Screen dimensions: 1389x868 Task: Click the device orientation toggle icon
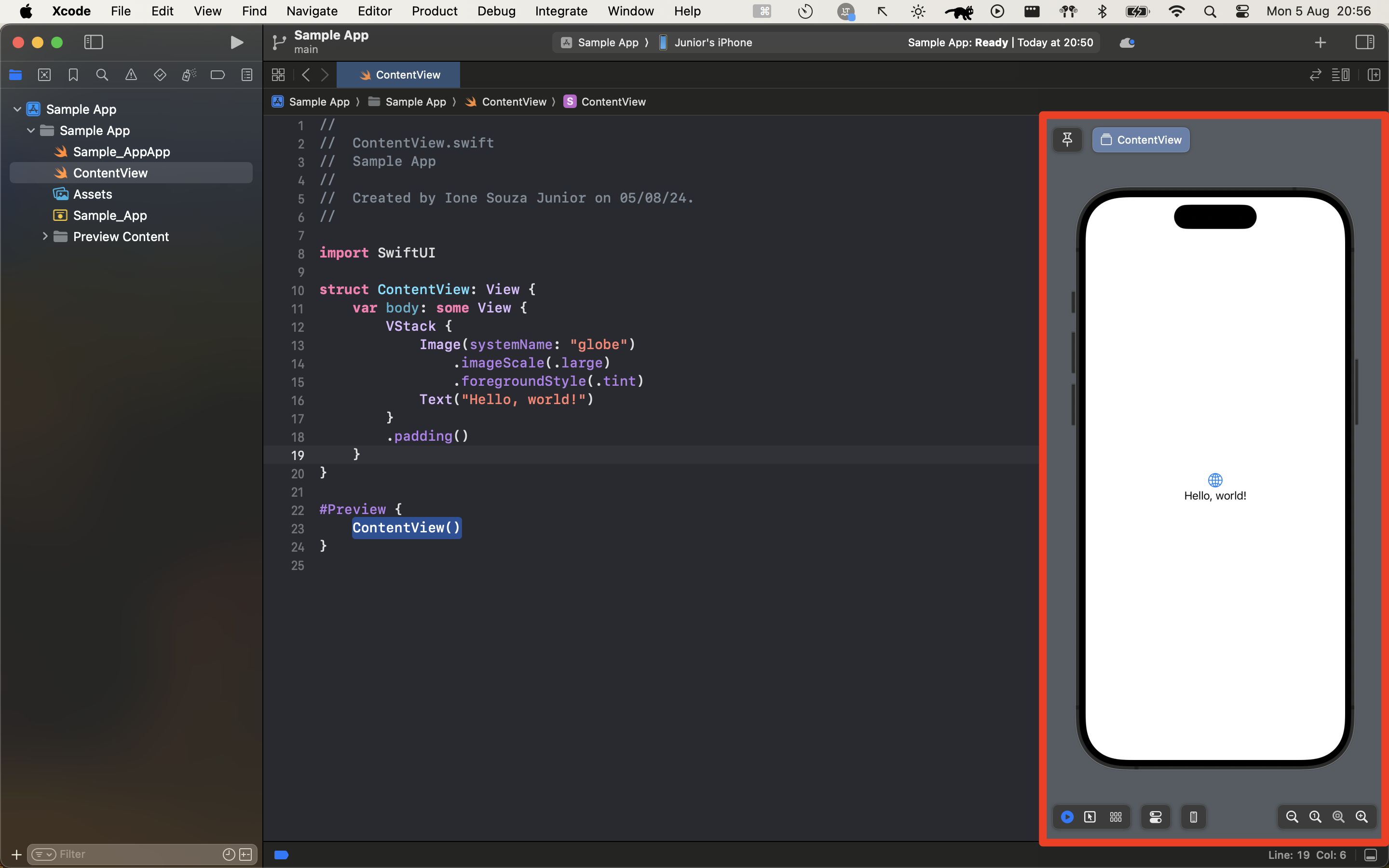pos(1193,817)
